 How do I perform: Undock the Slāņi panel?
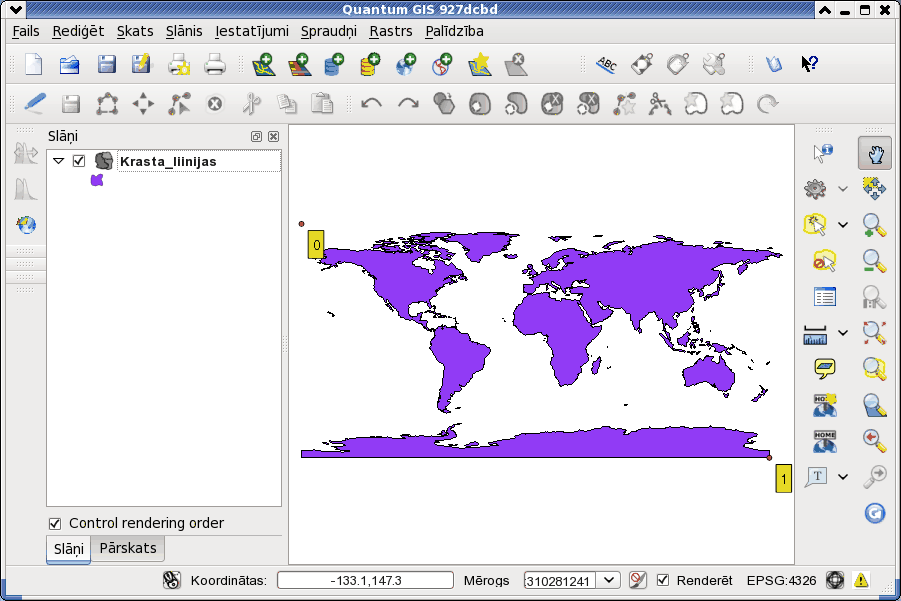tap(256, 136)
